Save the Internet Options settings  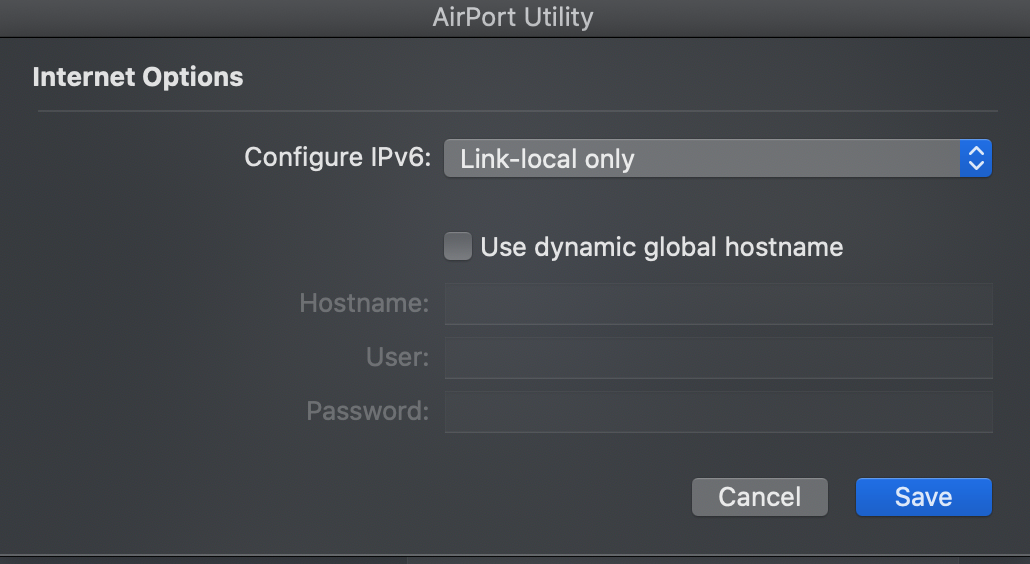coord(923,497)
